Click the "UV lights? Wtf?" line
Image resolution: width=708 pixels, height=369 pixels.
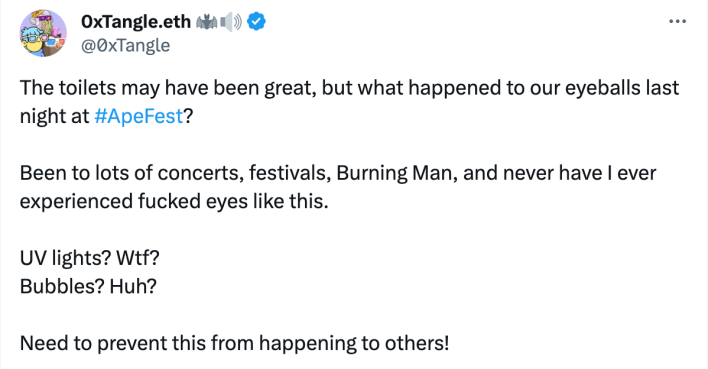tap(89, 258)
